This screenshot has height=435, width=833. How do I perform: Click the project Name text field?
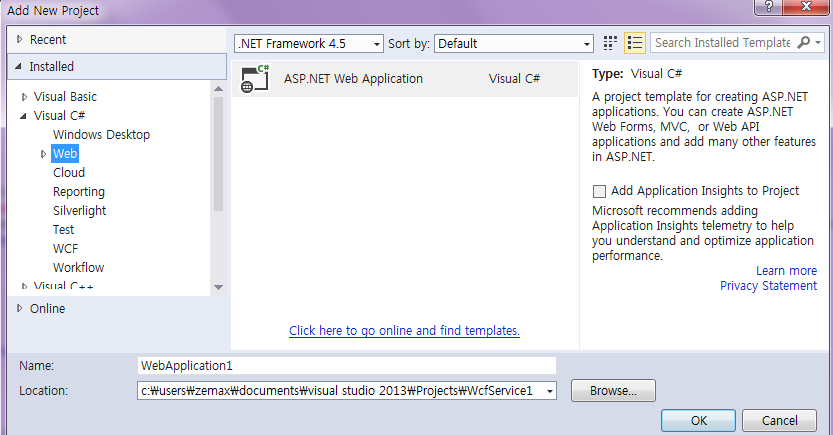pyautogui.click(x=346, y=366)
